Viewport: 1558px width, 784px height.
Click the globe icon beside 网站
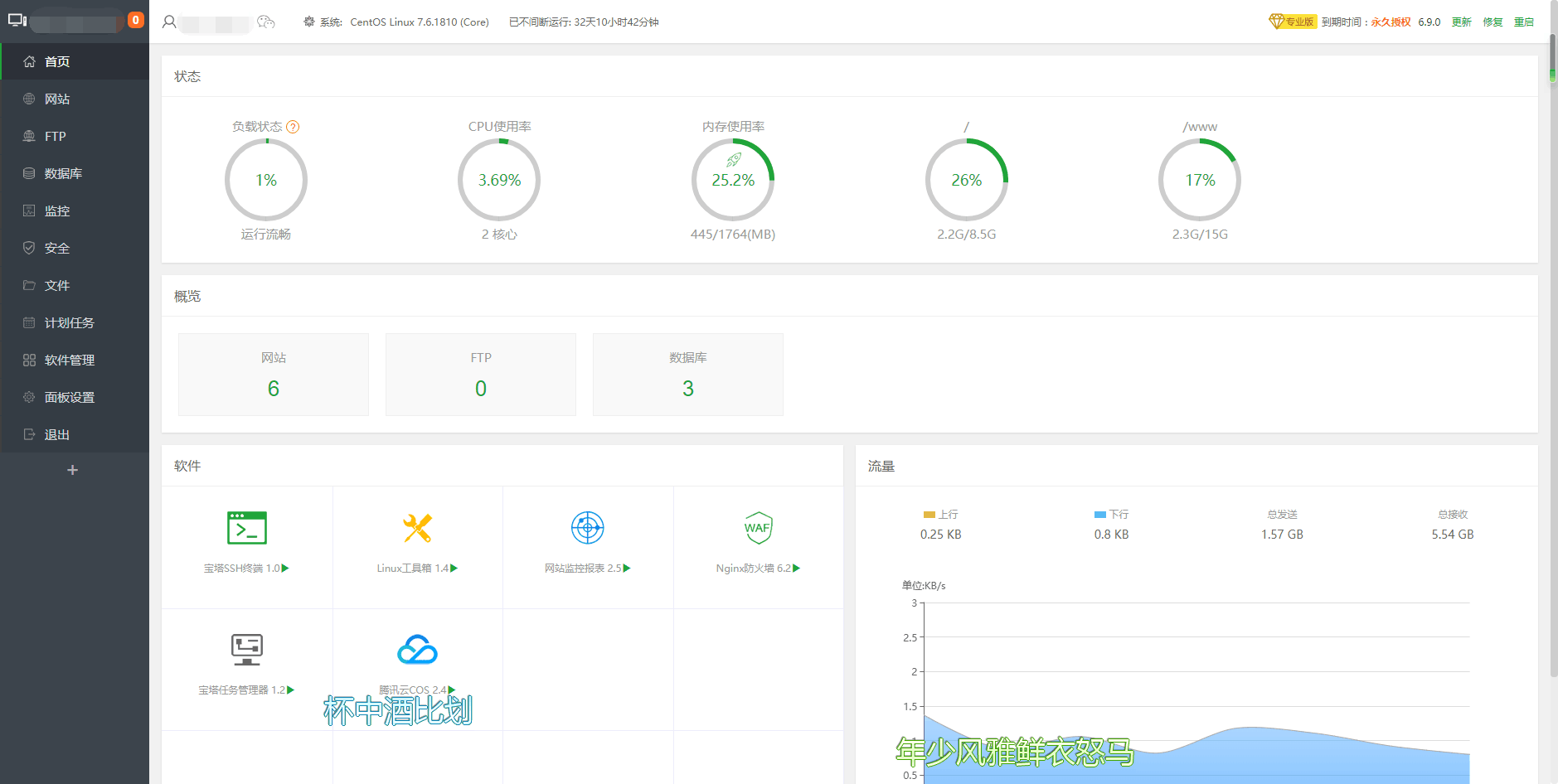point(29,99)
